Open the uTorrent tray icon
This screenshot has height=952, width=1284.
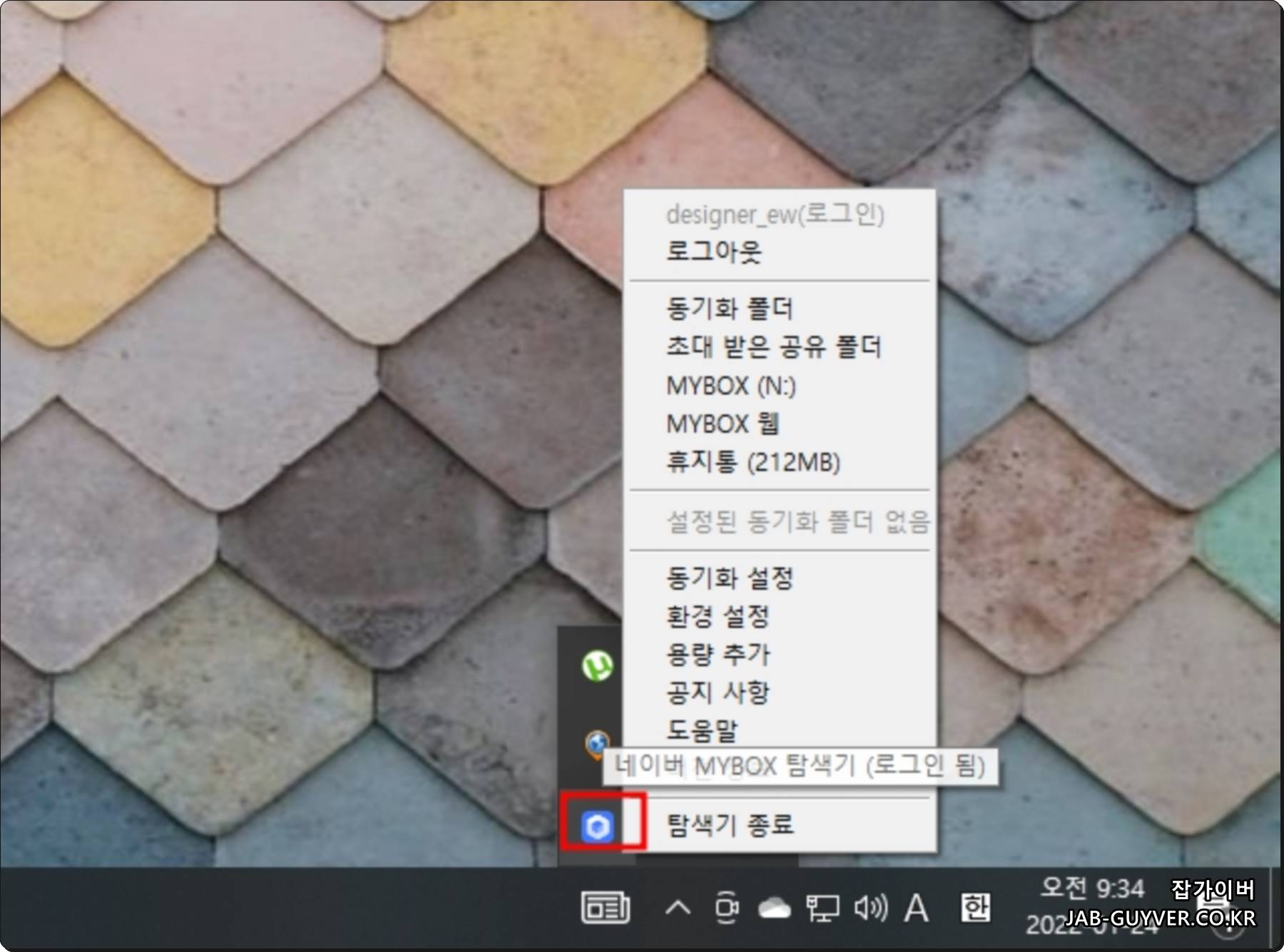598,667
